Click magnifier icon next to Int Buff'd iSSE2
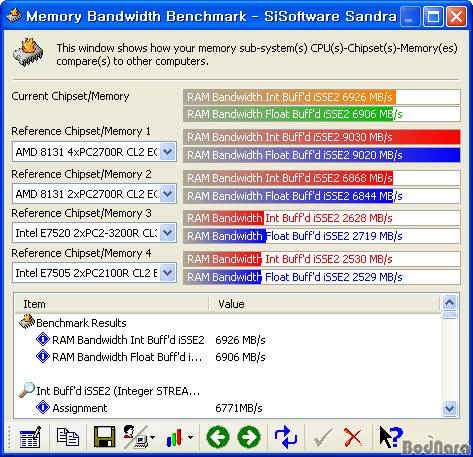The height and width of the screenshot is (457, 473). point(27,390)
